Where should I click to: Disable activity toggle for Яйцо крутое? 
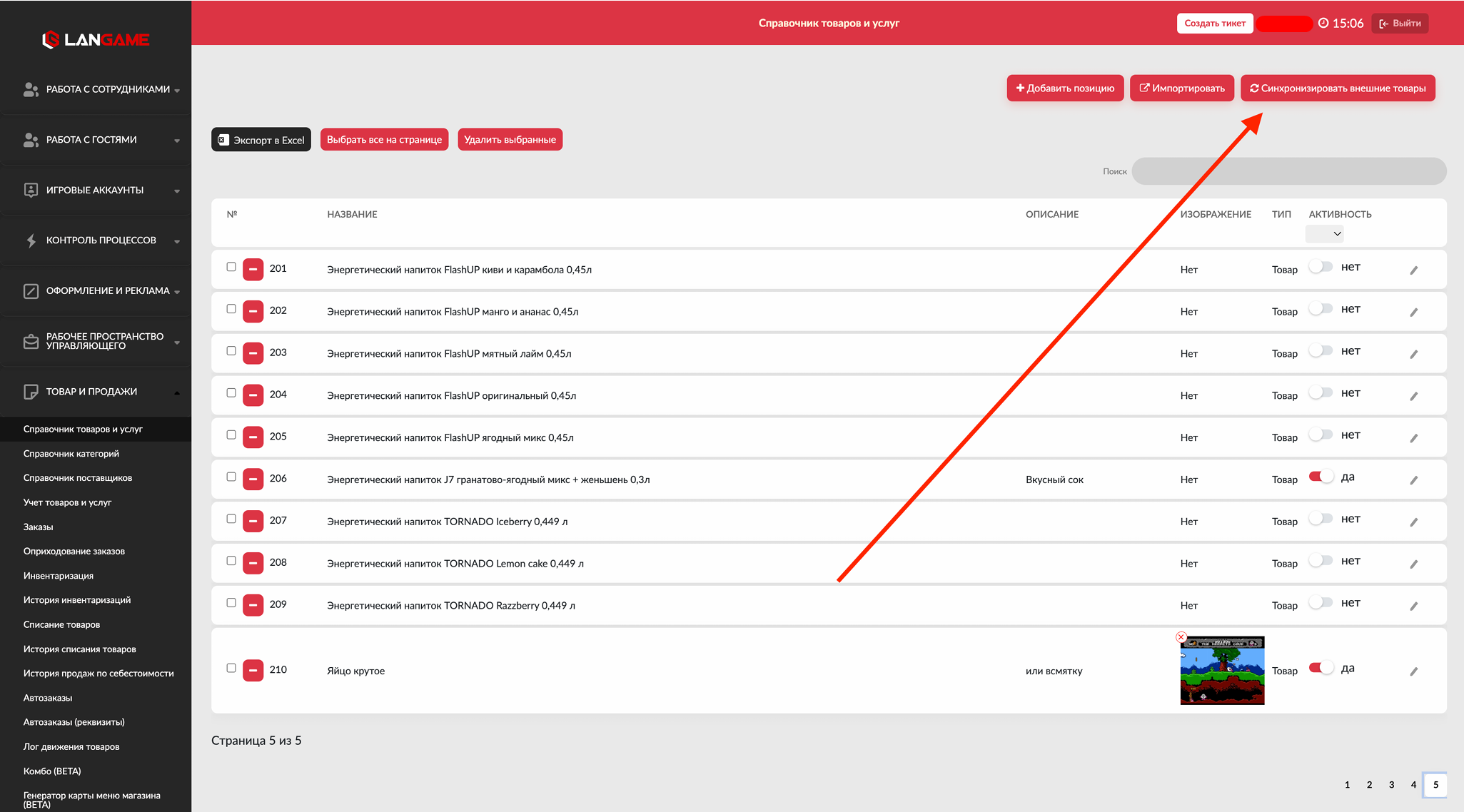pos(1321,668)
